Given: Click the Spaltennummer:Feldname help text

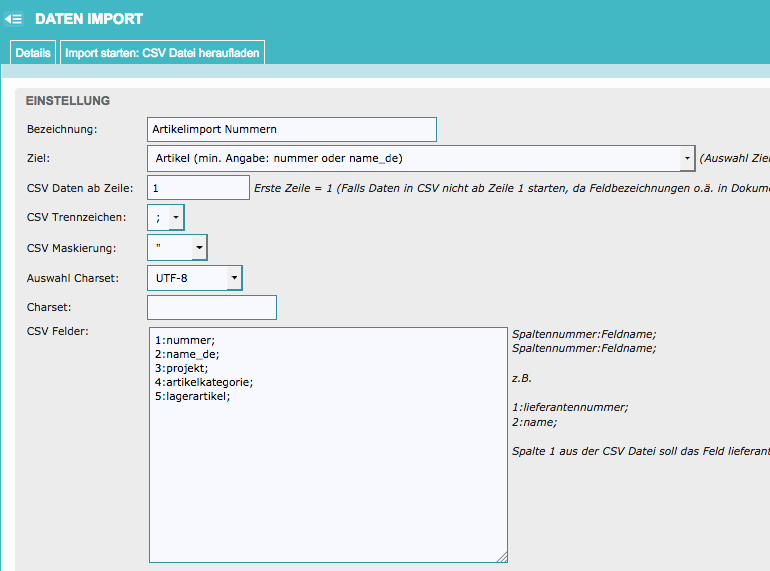Looking at the screenshot, I should pyautogui.click(x=583, y=334).
